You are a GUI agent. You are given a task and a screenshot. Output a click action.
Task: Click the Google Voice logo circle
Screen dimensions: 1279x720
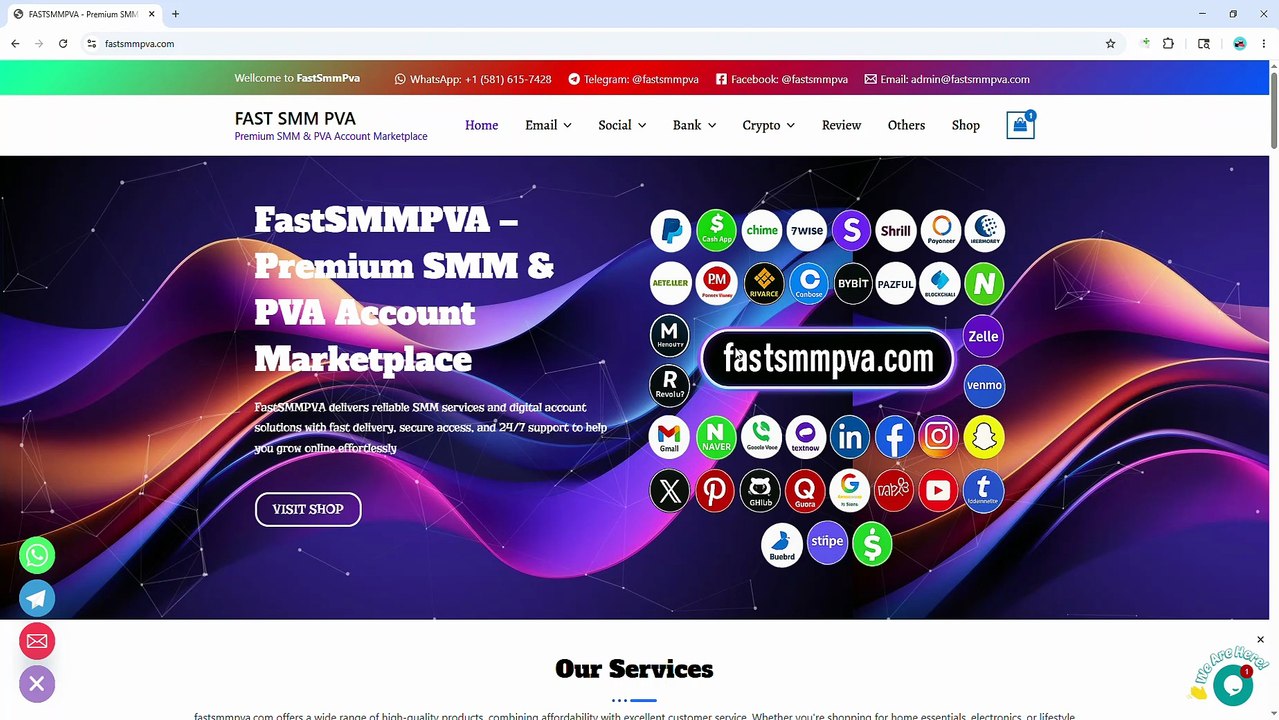761,437
